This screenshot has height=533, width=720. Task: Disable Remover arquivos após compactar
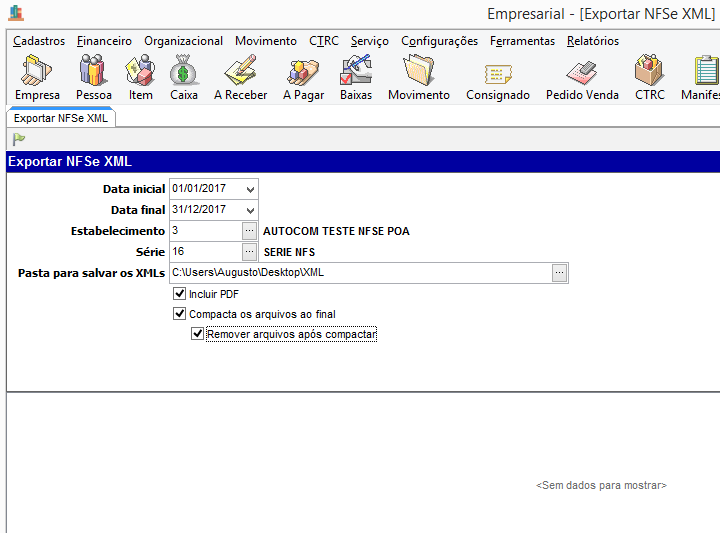point(198,334)
